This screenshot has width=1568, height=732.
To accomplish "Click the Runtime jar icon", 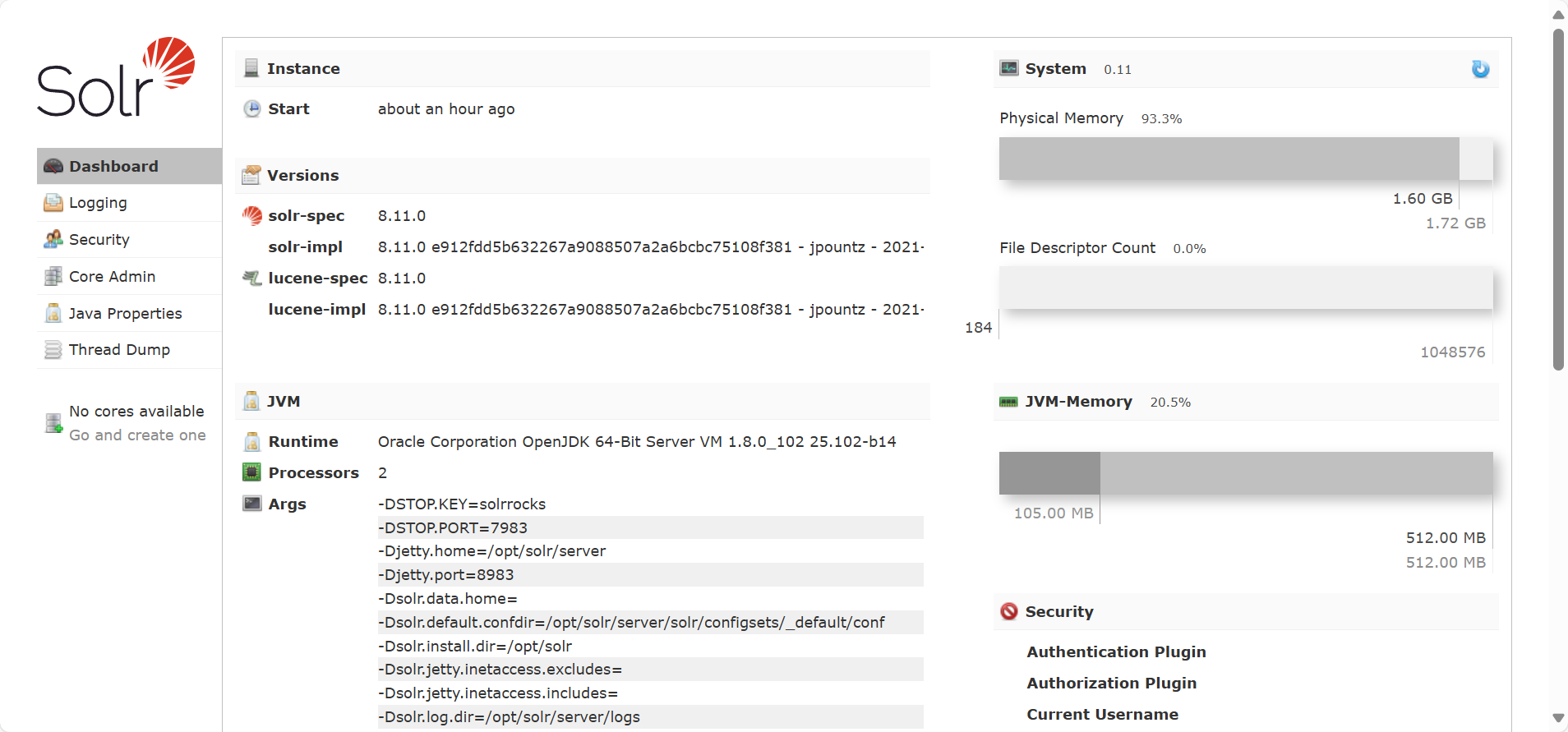I will tap(252, 441).
